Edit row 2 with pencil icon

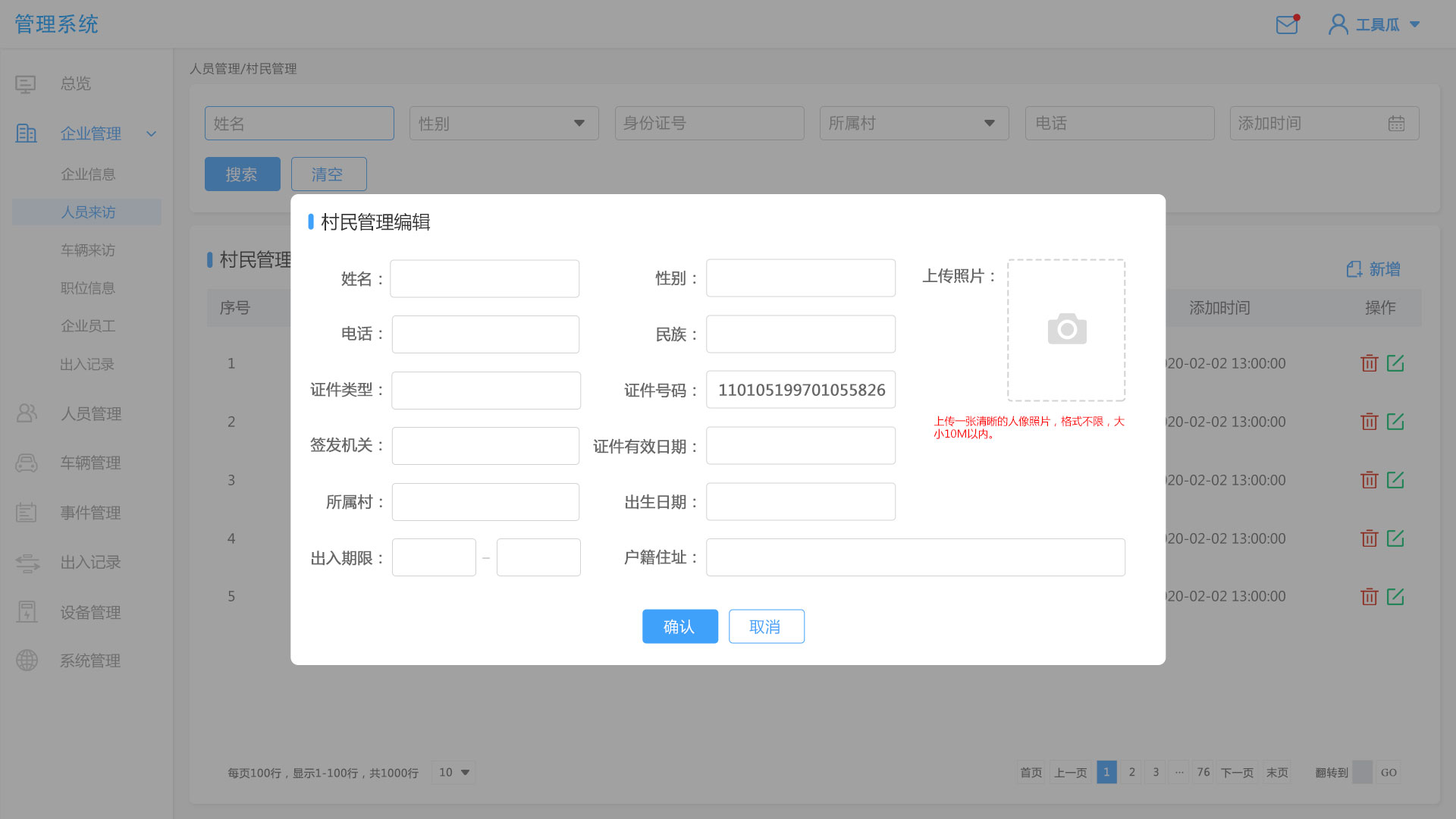1395,422
